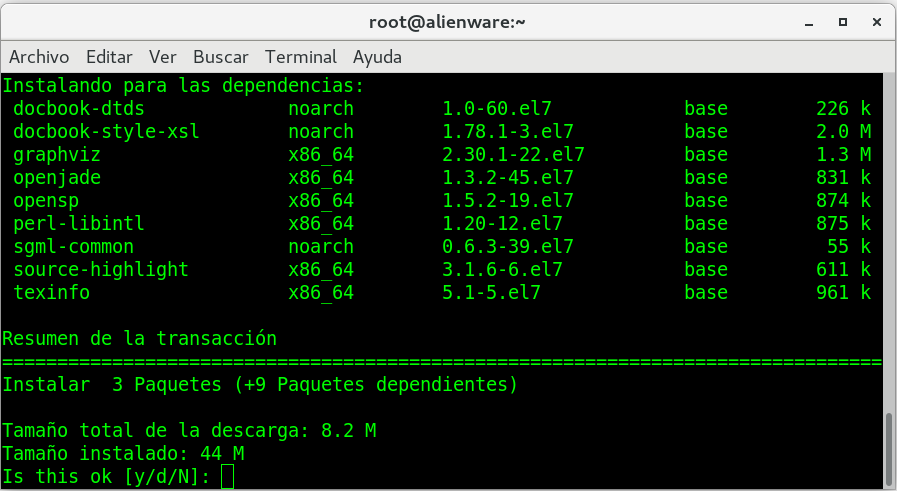The width and height of the screenshot is (897, 491).
Task: Click the 'Tamaño instalado: 44 M' line
Action: point(123,454)
